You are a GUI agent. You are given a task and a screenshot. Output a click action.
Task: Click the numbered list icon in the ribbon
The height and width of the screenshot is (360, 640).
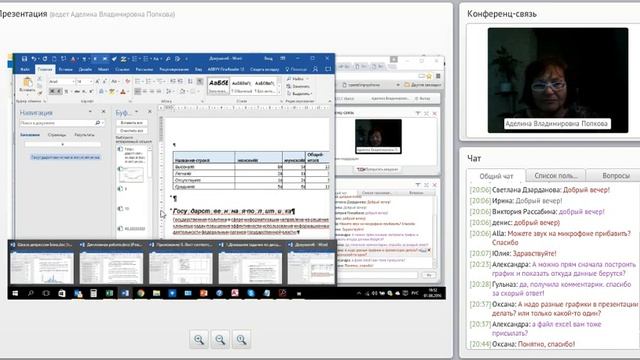(148, 82)
